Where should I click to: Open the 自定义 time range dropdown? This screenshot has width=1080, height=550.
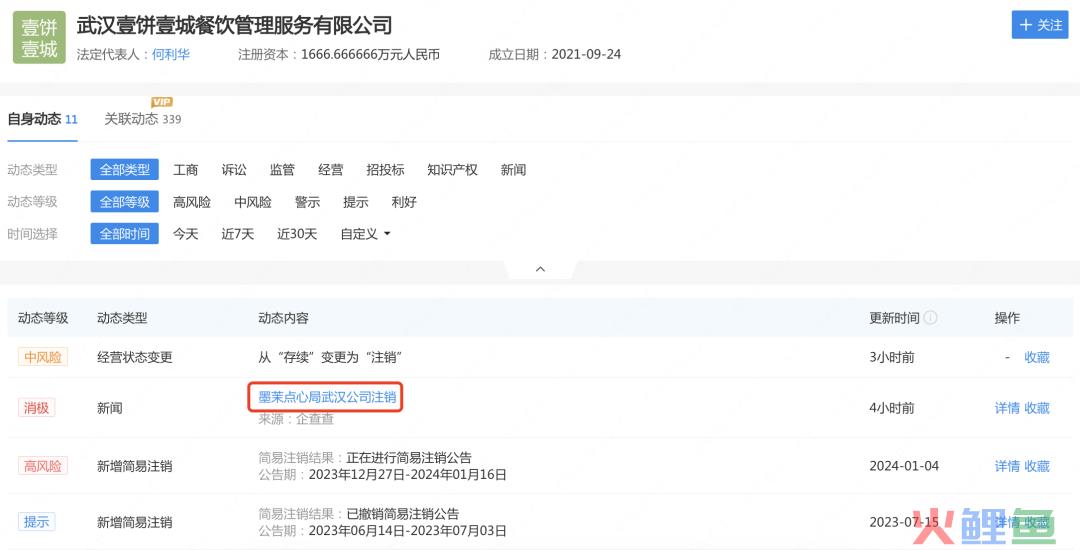[x=365, y=234]
